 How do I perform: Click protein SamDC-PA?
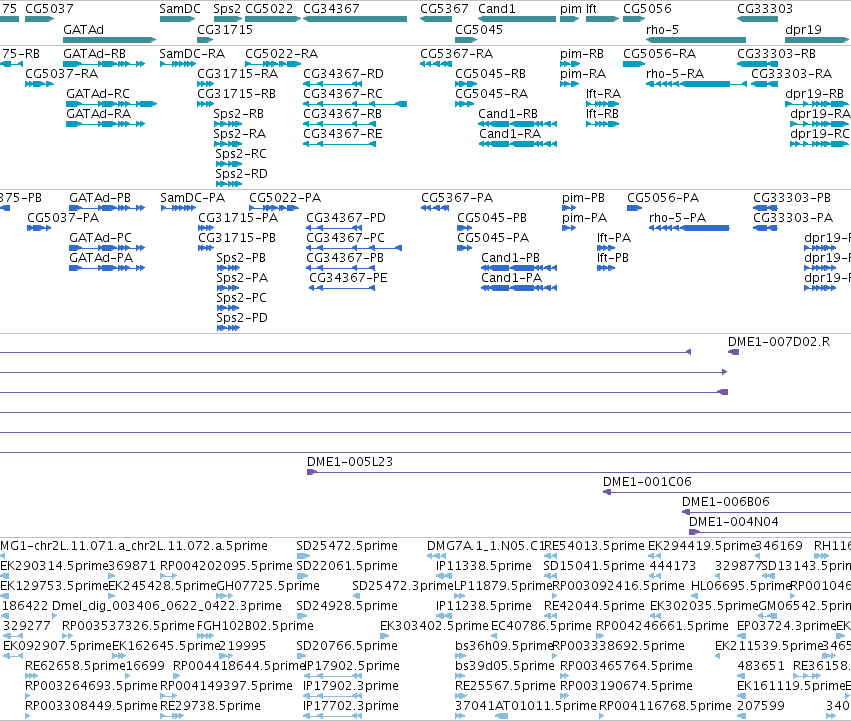(178, 208)
